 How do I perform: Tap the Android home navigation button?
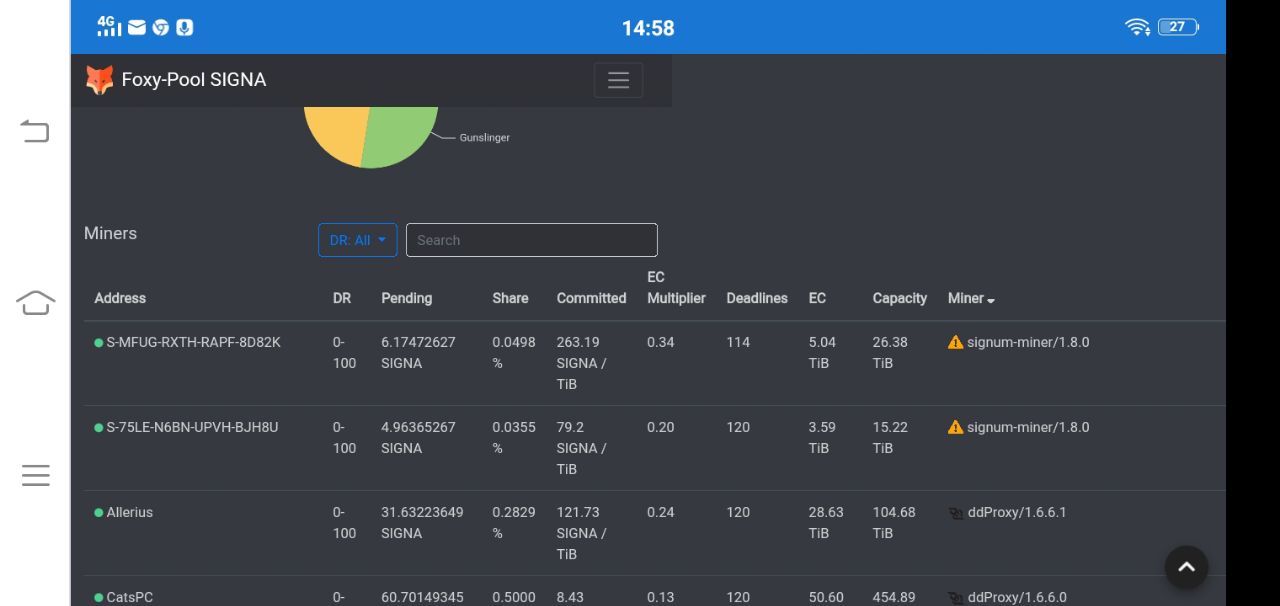point(35,302)
